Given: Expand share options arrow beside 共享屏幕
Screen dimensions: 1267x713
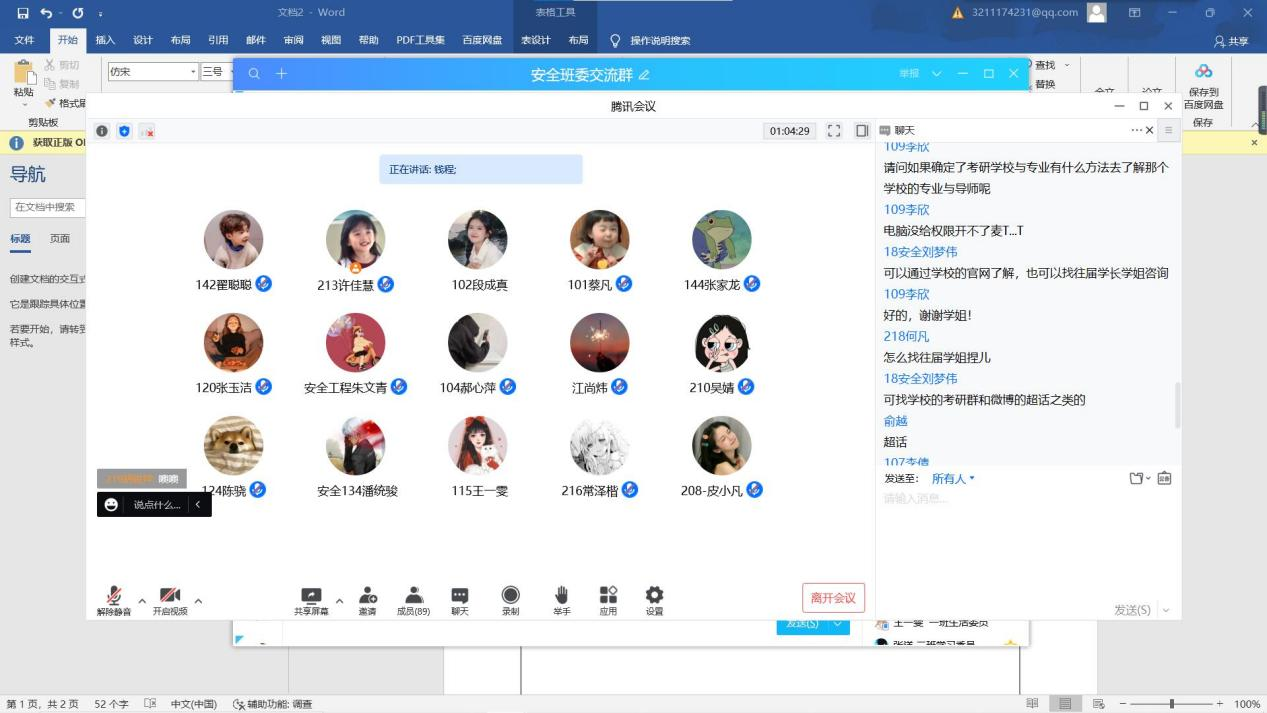Looking at the screenshot, I should (339, 601).
